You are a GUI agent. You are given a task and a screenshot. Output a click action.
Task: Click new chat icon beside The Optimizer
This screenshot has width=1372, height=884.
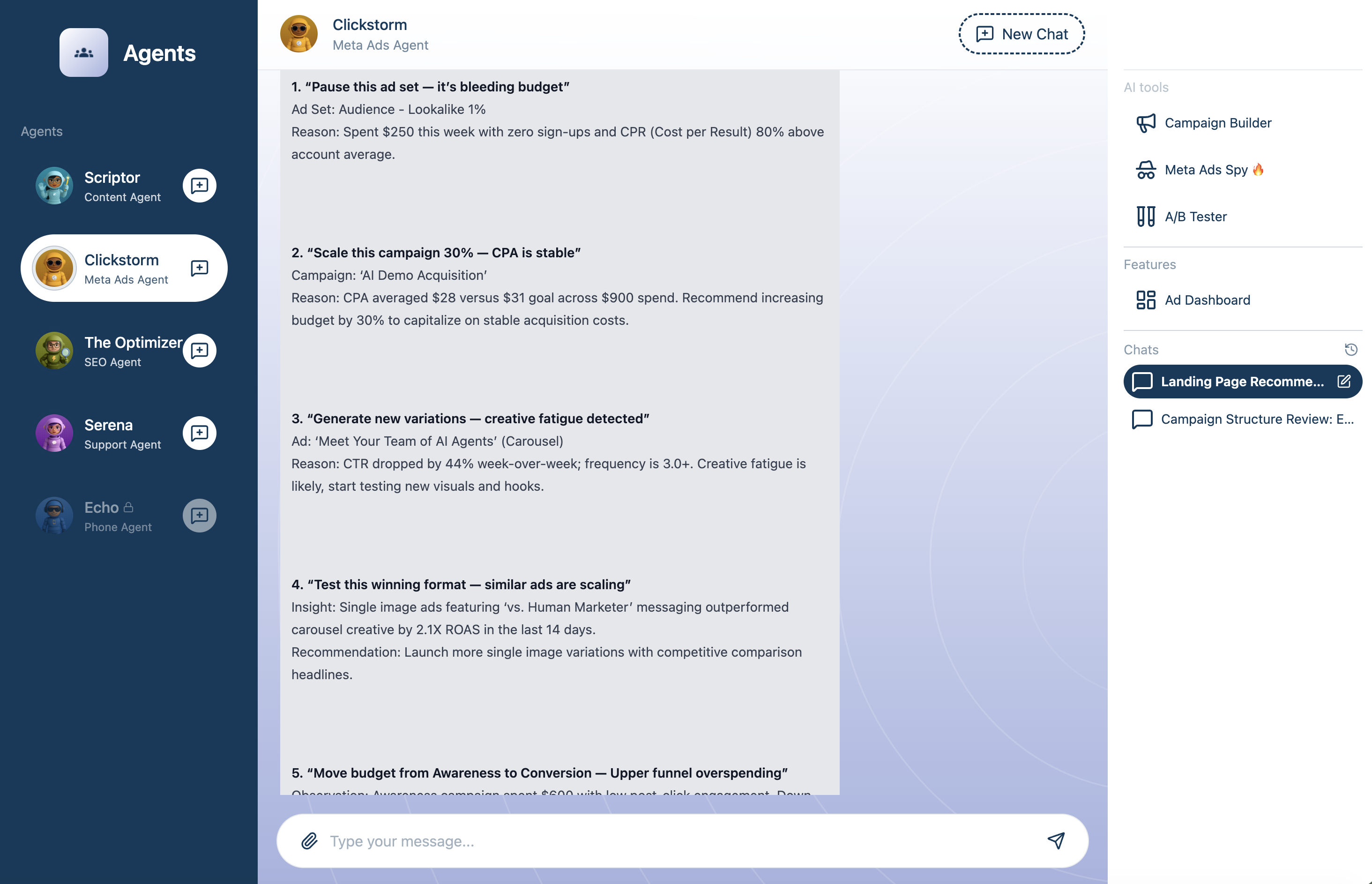coord(199,350)
